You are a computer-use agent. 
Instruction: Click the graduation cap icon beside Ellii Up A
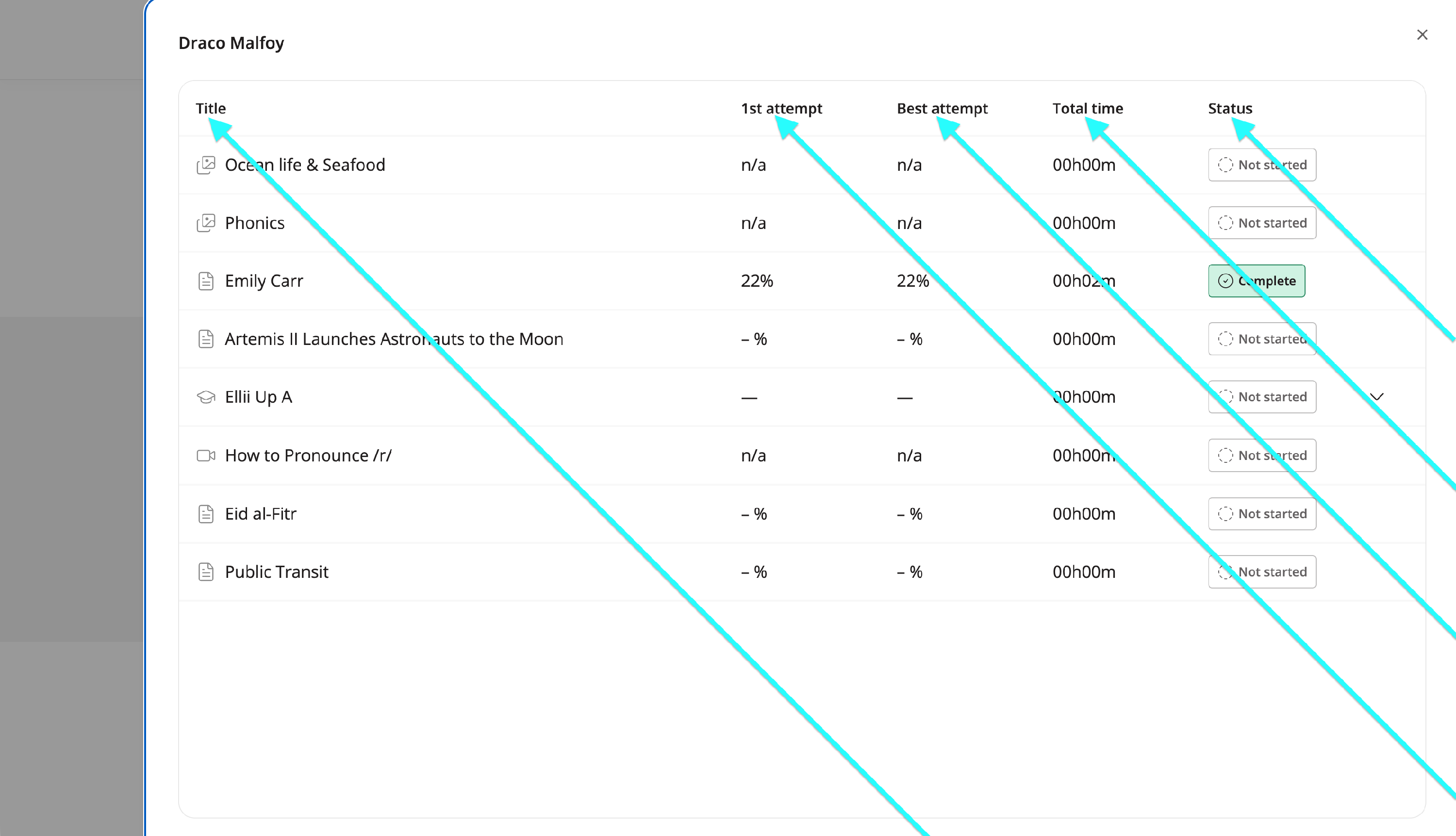pyautogui.click(x=206, y=397)
